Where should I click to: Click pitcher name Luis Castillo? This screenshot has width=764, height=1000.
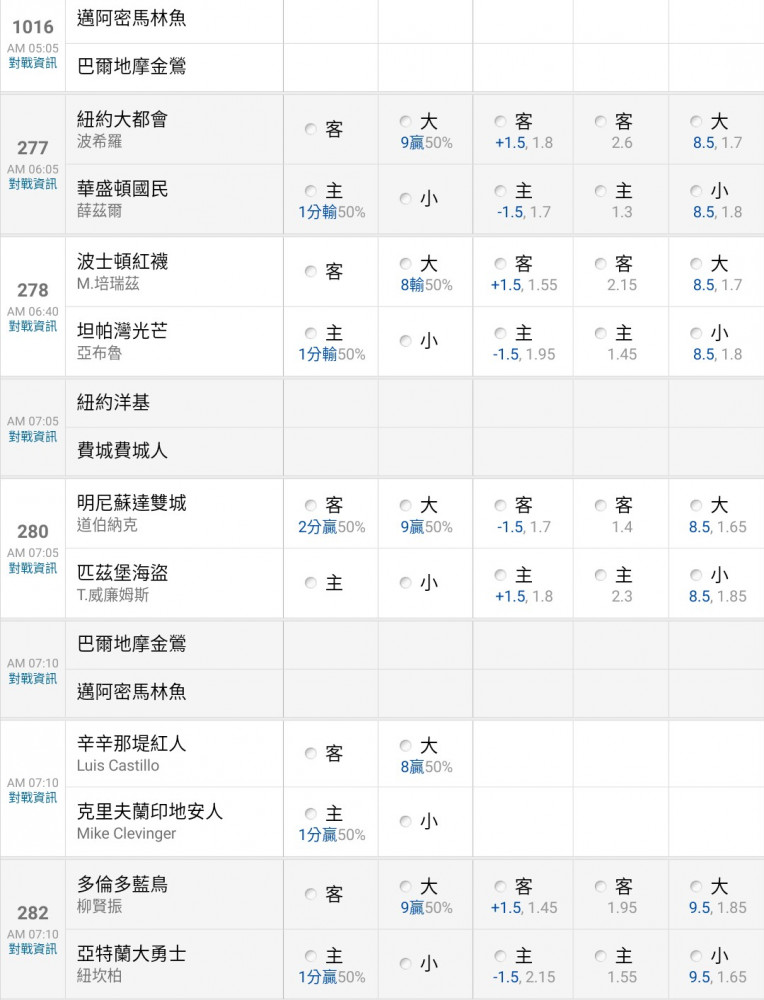coord(118,765)
